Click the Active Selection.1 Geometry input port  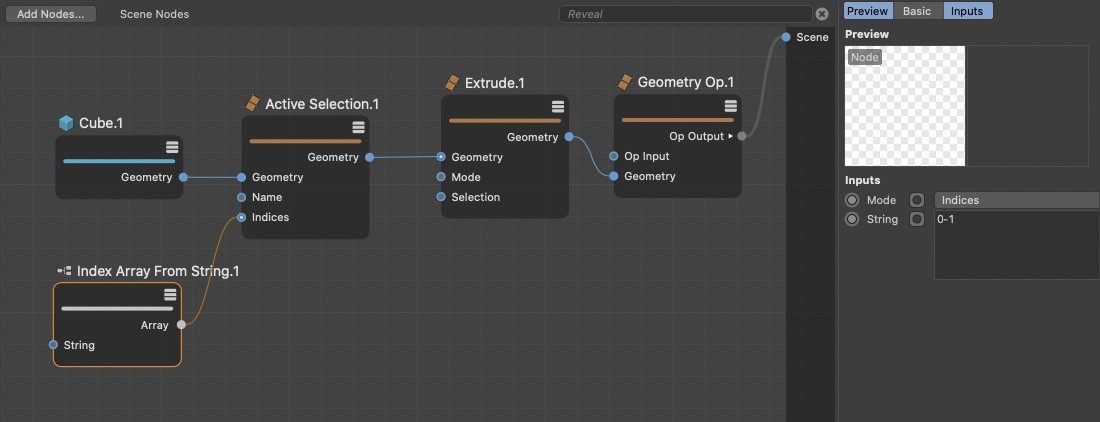[241, 177]
